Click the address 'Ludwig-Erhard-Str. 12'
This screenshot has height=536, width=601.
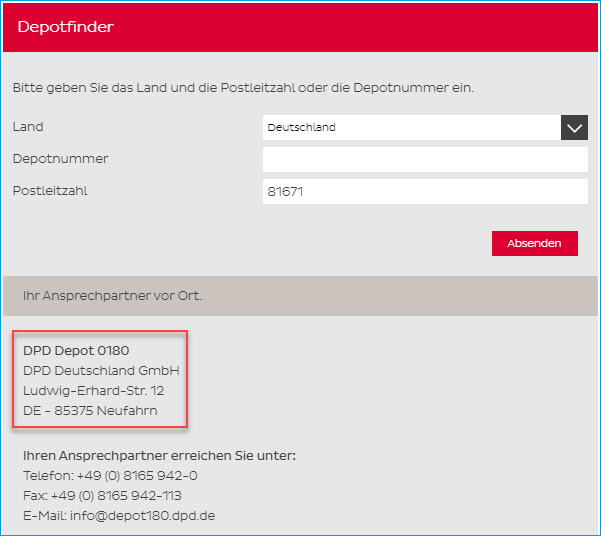94,391
